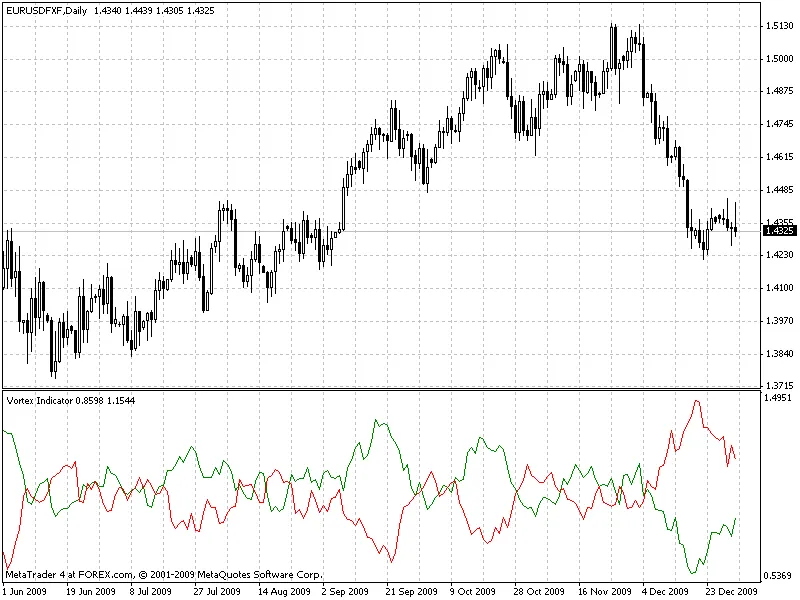
Task: Click the 27 Jul 2009 date label
Action: pos(215,591)
